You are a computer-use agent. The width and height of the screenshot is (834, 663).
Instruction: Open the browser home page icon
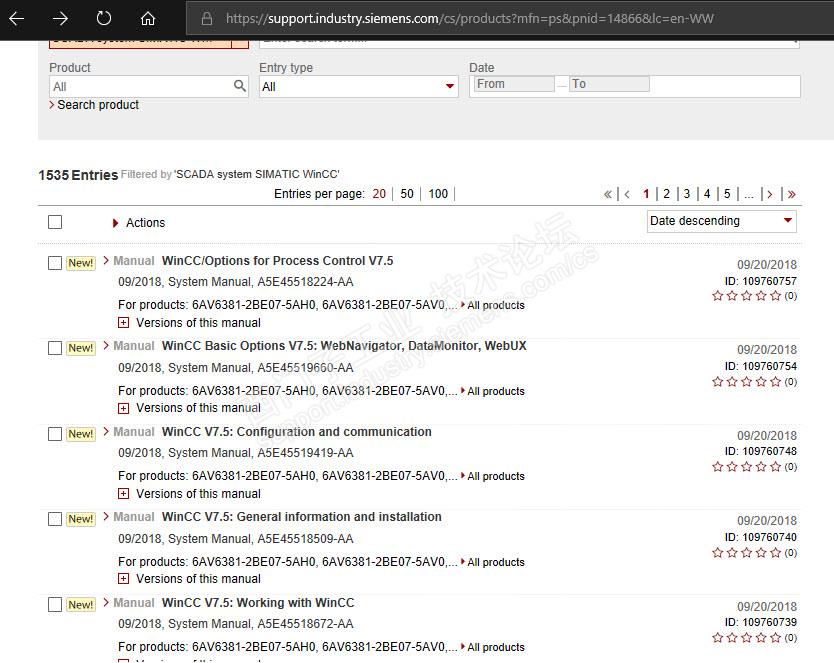click(x=148, y=19)
